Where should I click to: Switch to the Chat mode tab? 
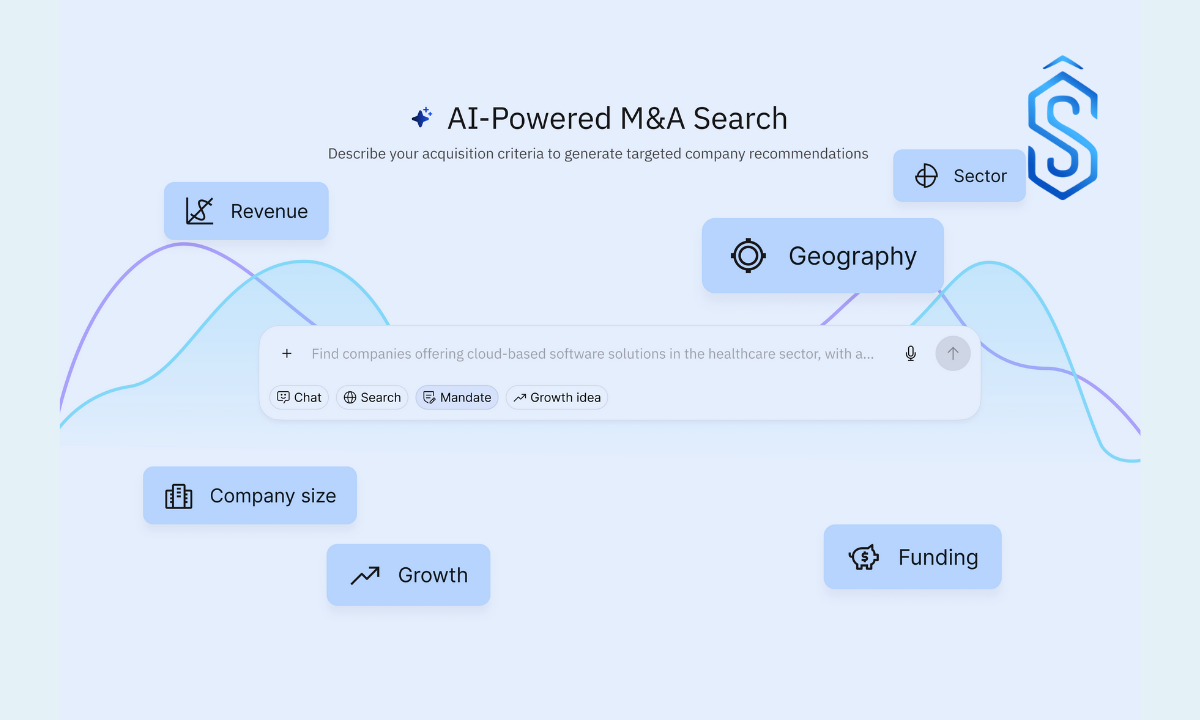[299, 397]
